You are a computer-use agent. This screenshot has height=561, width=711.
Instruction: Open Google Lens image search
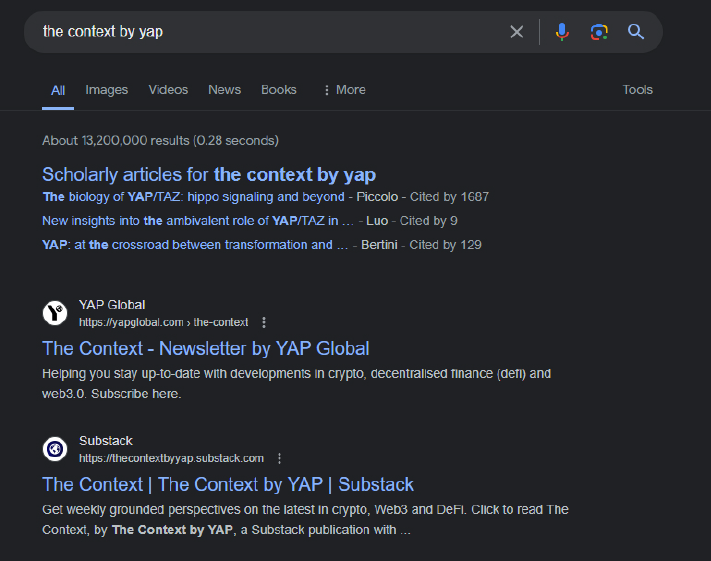(599, 32)
